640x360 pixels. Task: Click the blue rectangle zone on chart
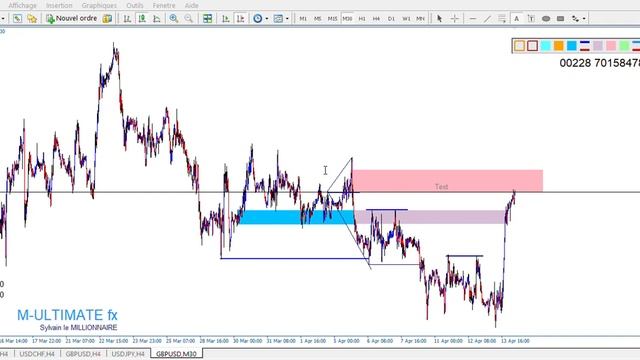pos(296,217)
